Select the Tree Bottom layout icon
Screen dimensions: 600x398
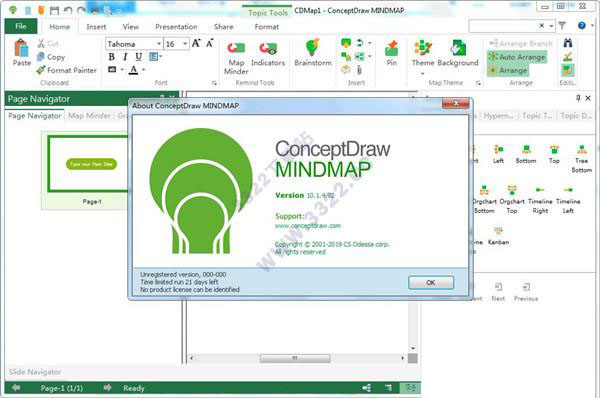(582, 158)
